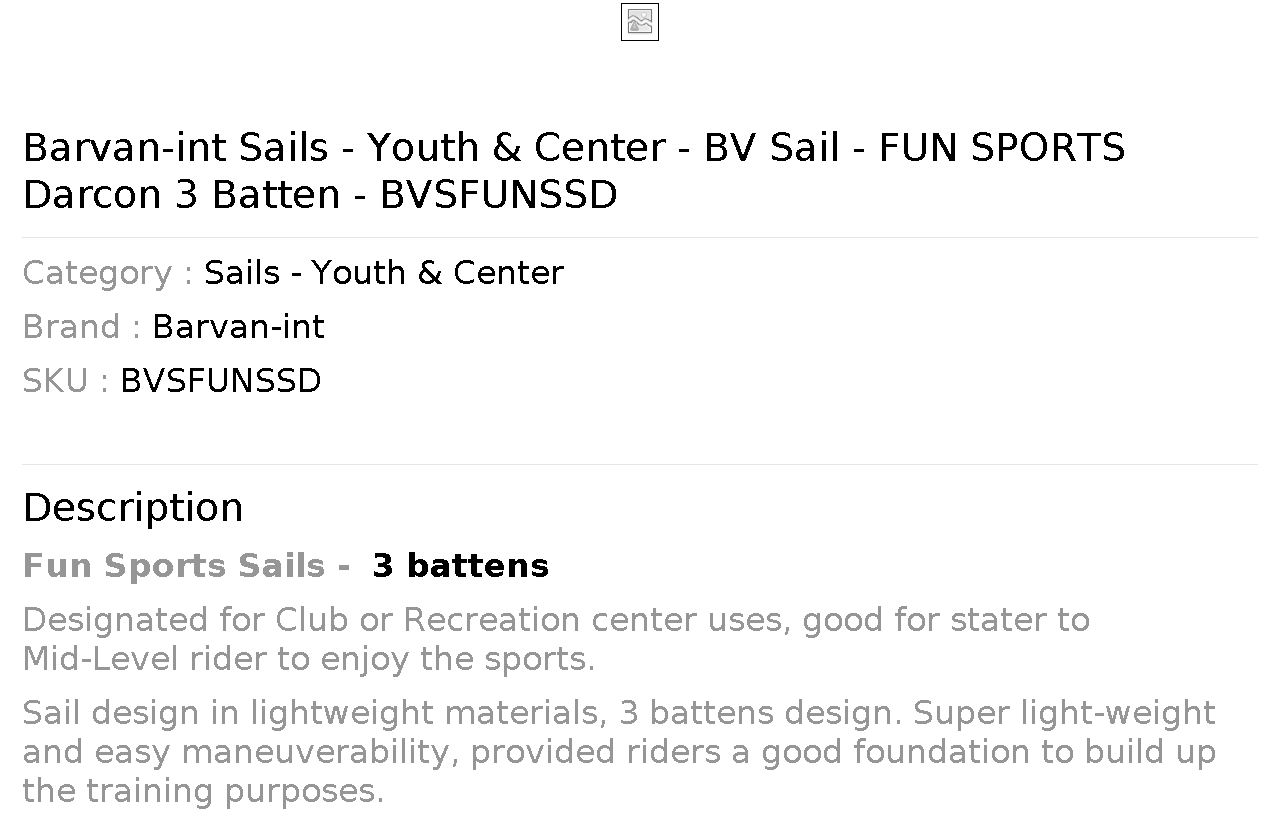
Task: Click the Description heading
Action: click(x=133, y=508)
